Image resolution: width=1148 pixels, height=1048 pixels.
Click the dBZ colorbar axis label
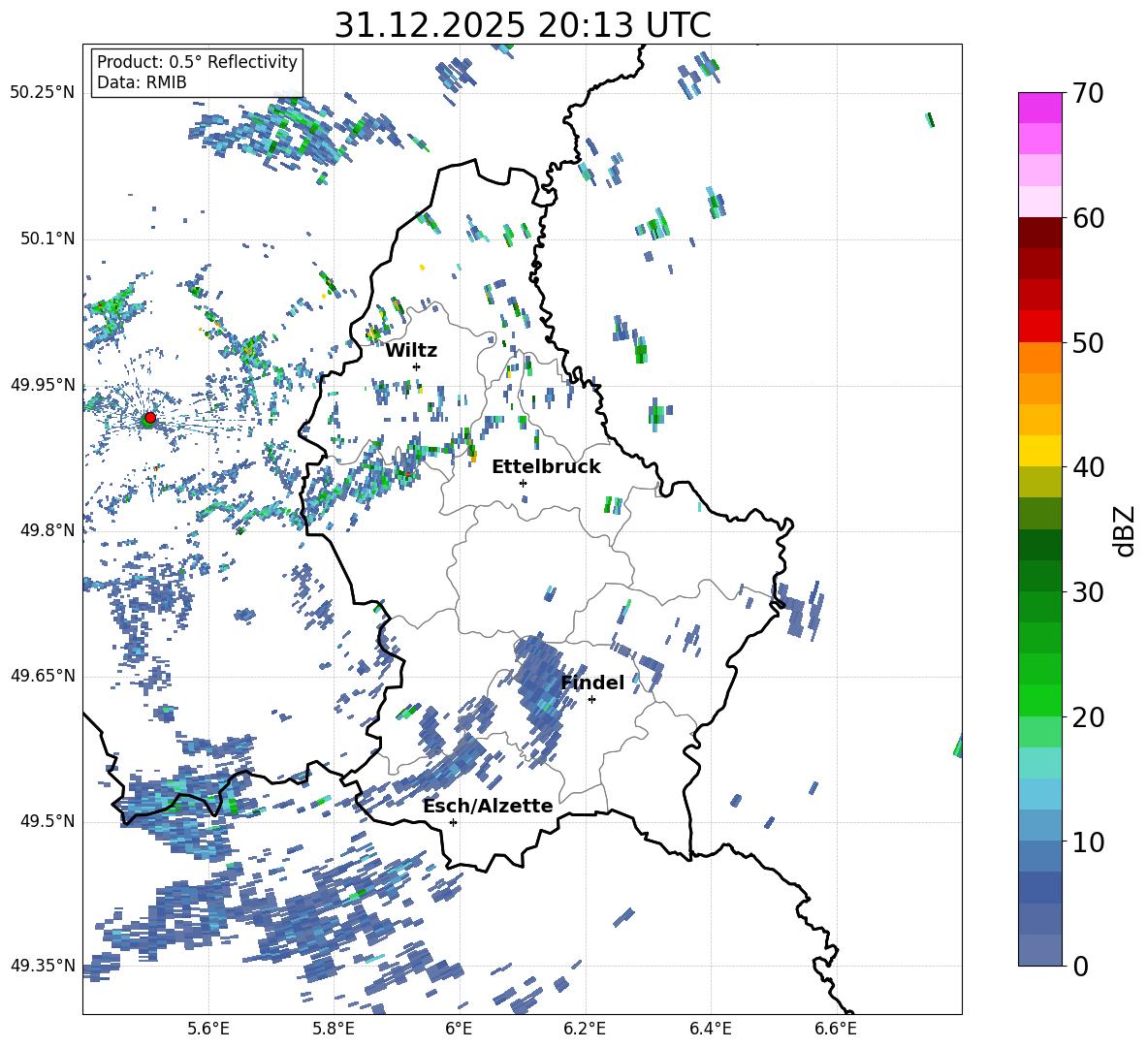(x=1124, y=530)
